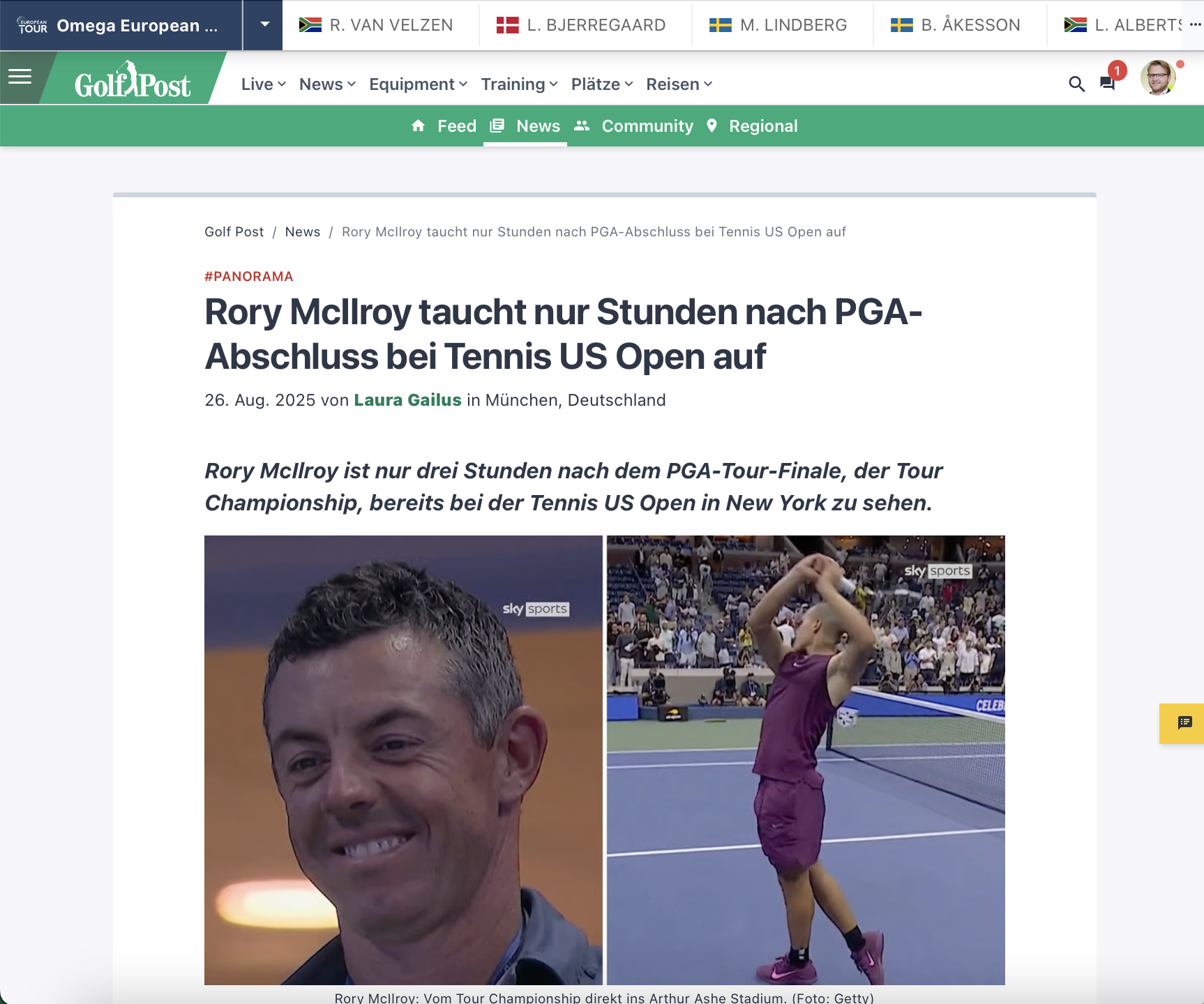Click the #PANORAMA category tag

tap(248, 277)
